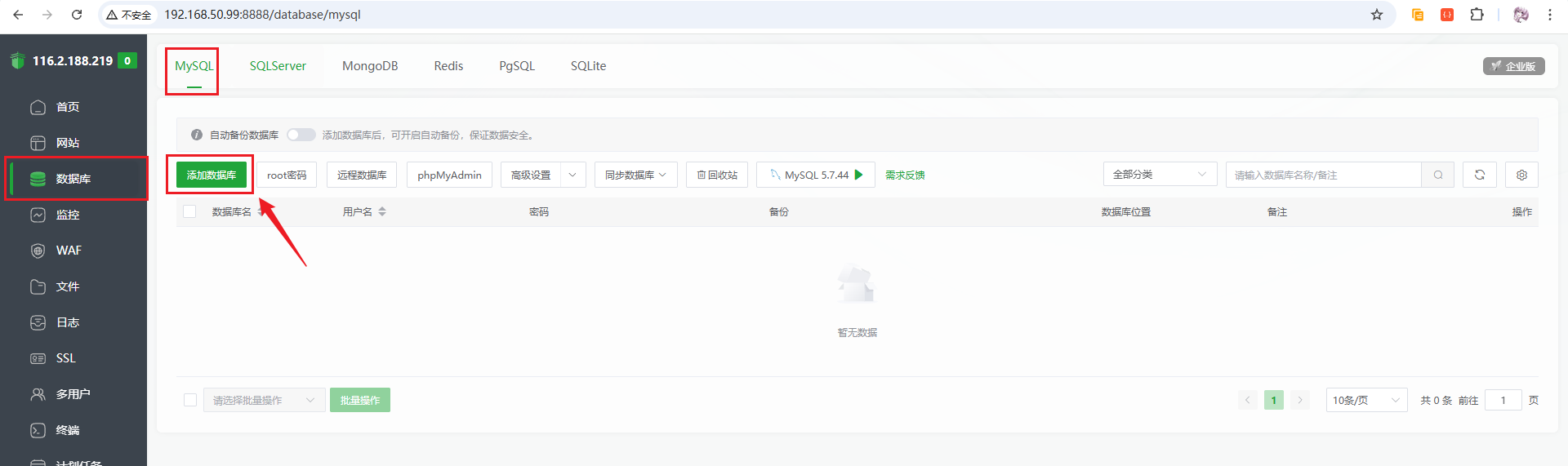The image size is (1568, 466).
Task: Tick the bottom batch selection checkbox
Action: [190, 400]
